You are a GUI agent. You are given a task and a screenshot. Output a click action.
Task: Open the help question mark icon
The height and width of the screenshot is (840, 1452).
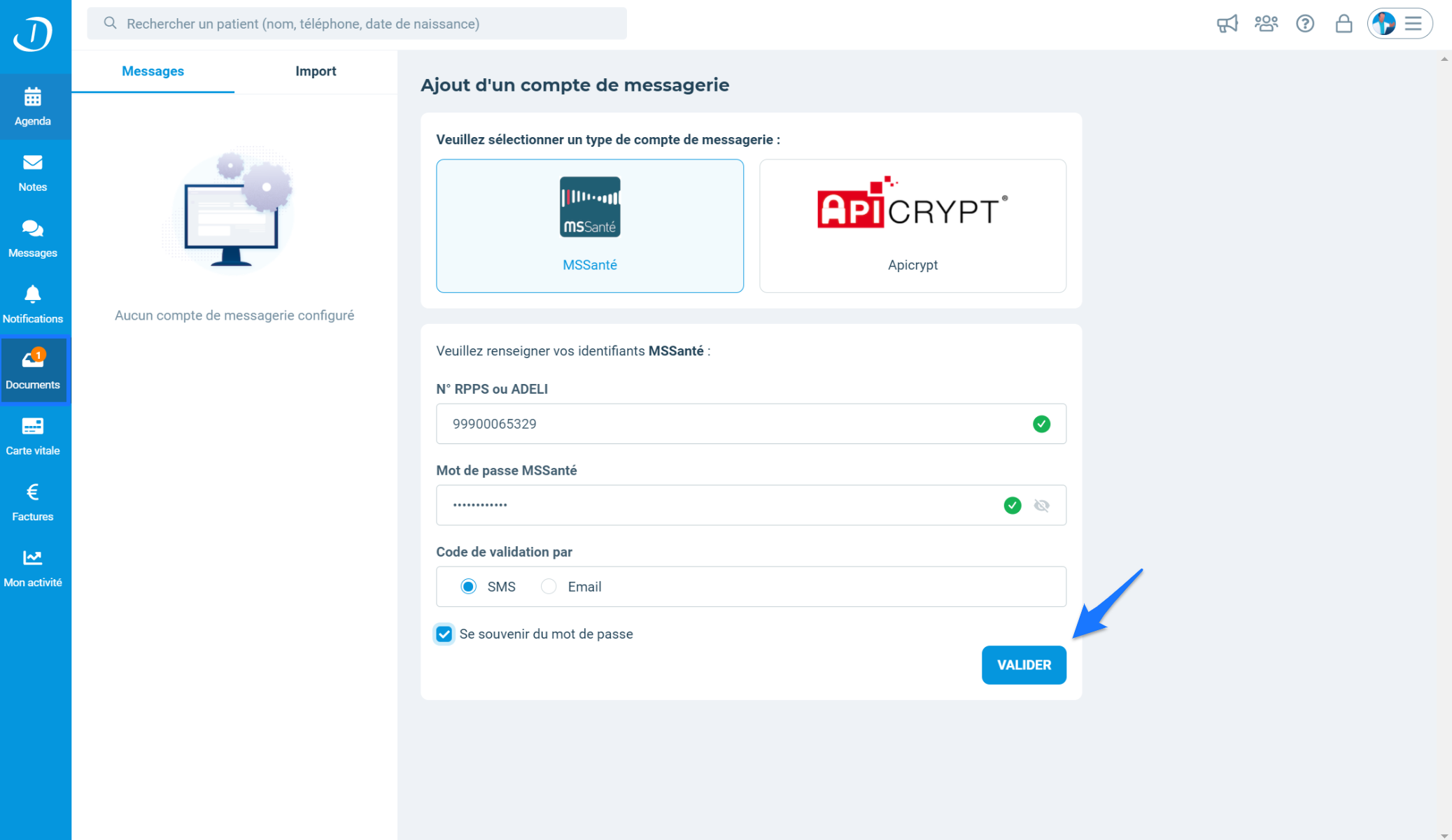coord(1305,24)
